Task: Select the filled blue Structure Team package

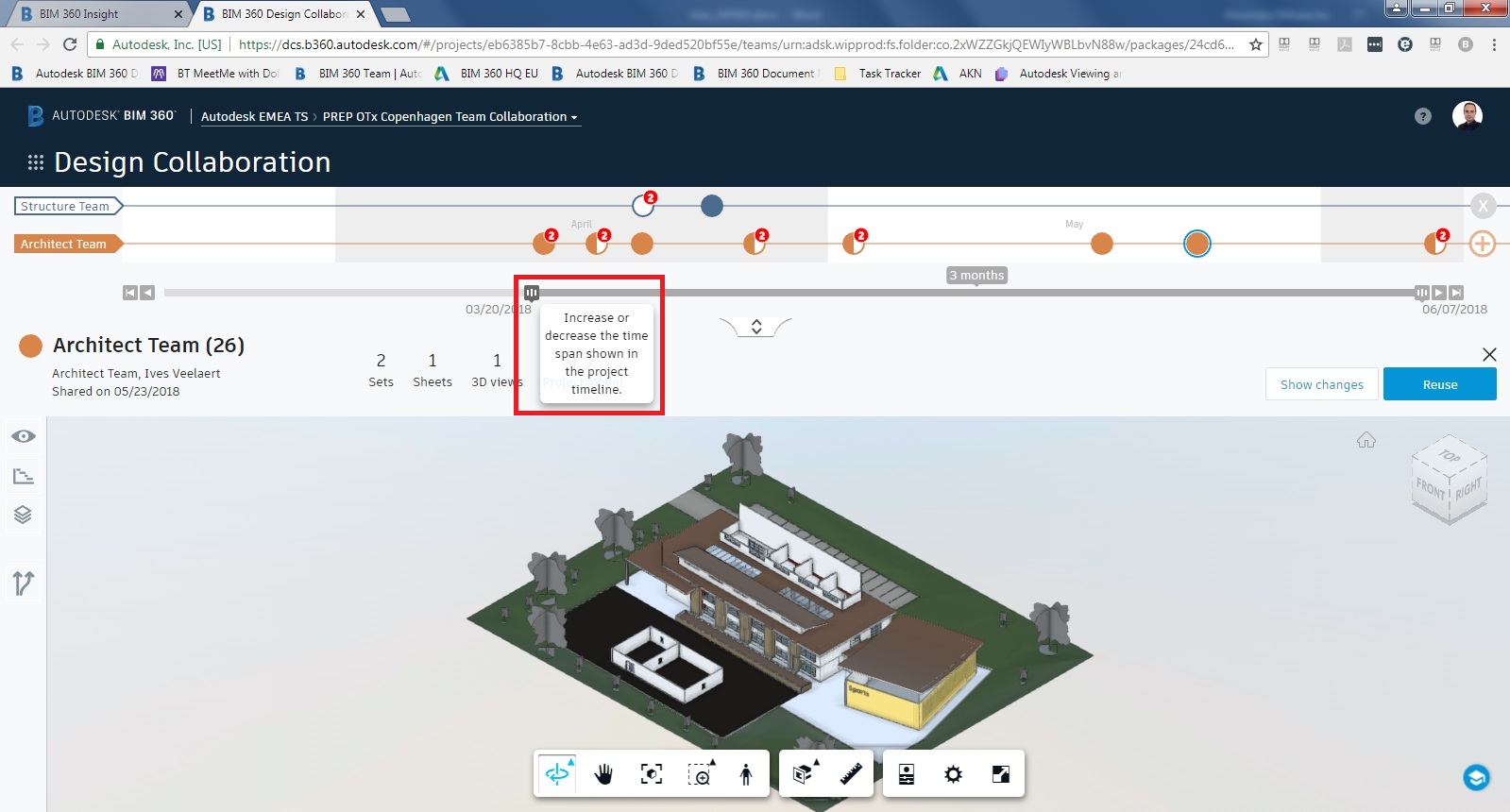Action: click(x=712, y=206)
